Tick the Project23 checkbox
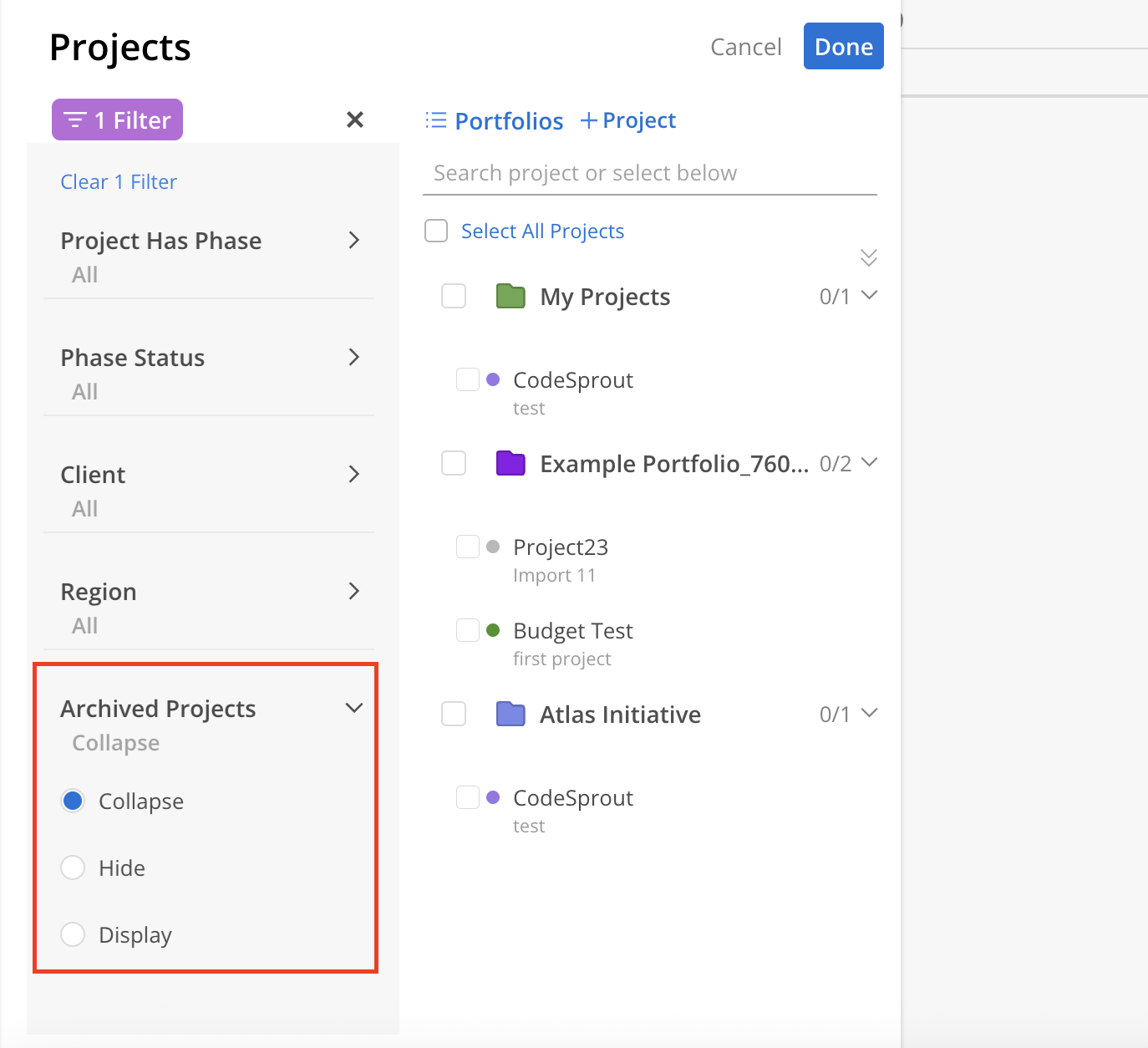 coord(468,547)
